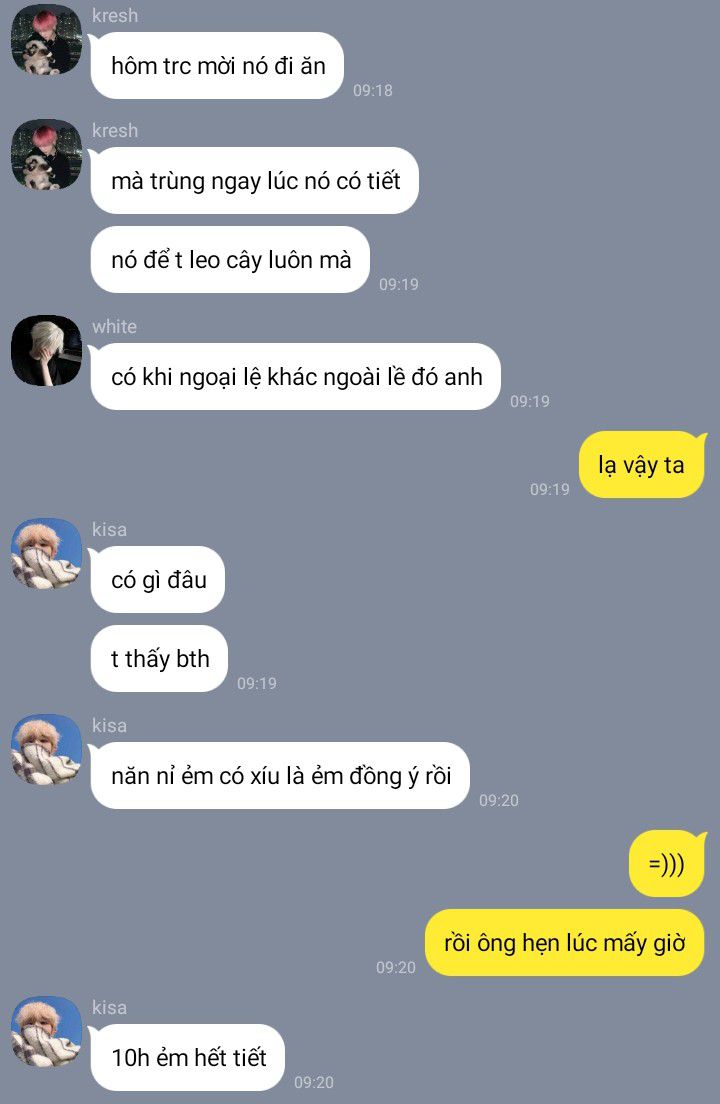Select message 'mà trùng ngay lúc nó có tiết'
720x1104 pixels.
click(x=255, y=180)
